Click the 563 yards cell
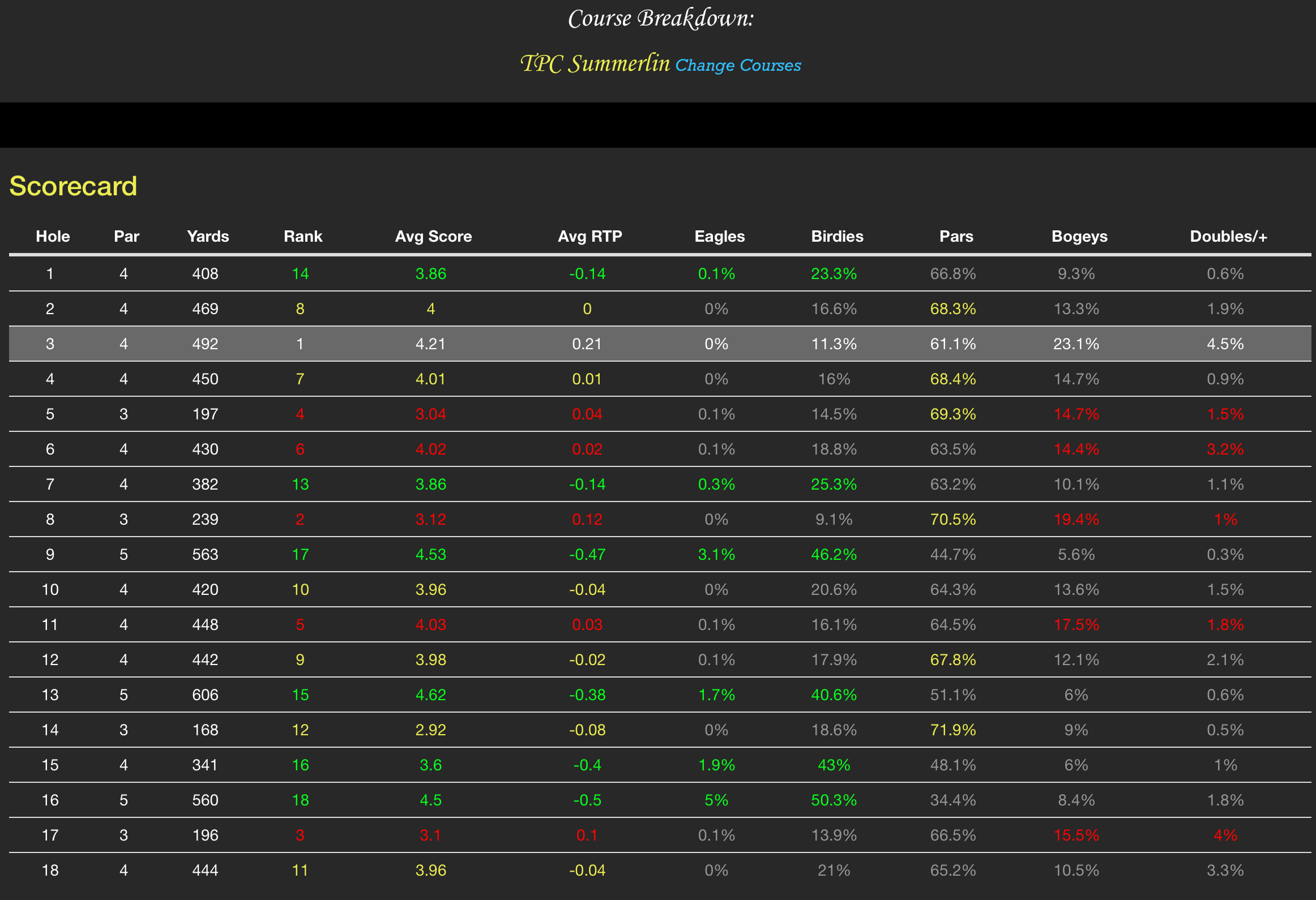This screenshot has height=900, width=1316. pos(205,554)
